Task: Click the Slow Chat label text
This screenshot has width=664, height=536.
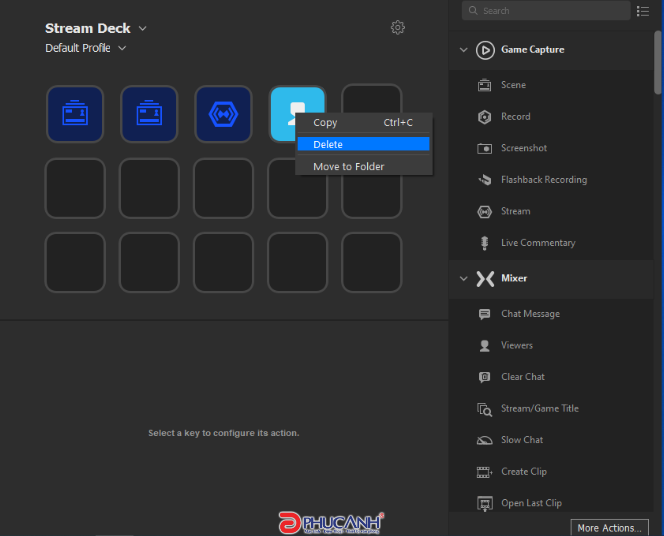Action: click(522, 440)
